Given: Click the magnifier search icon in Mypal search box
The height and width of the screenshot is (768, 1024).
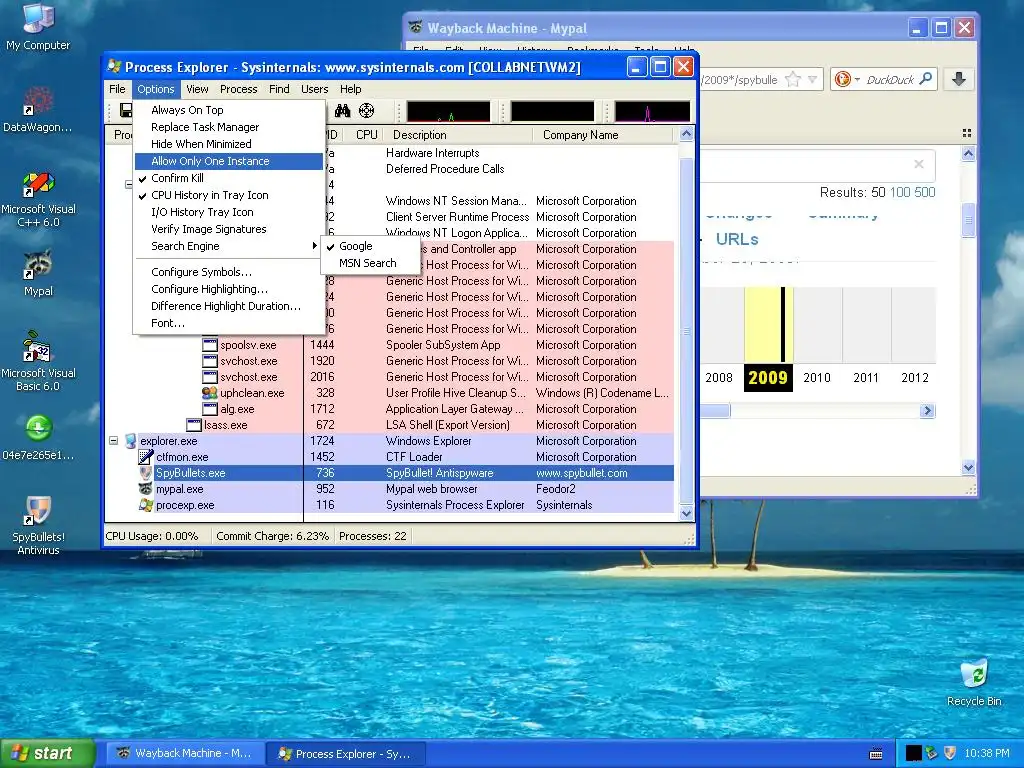Looking at the screenshot, I should click(925, 79).
